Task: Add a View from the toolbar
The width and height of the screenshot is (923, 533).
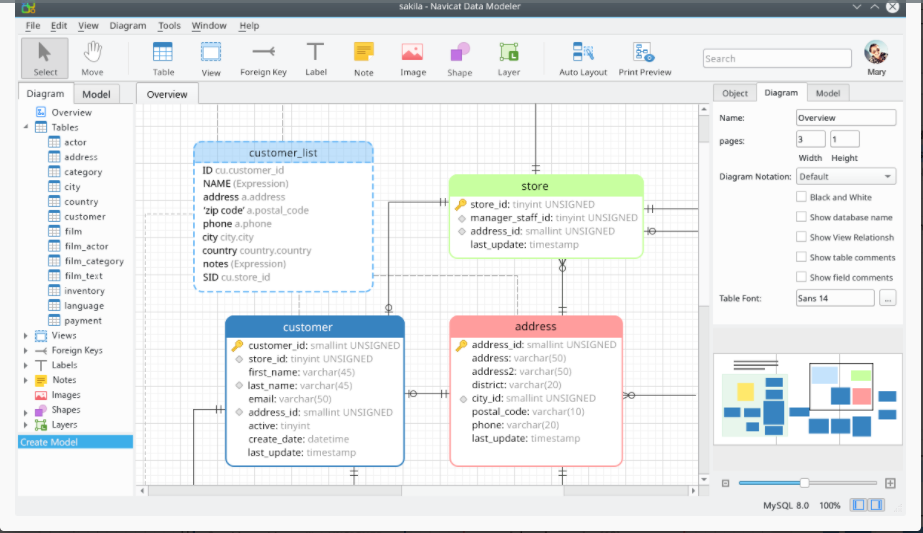Action: 211,58
